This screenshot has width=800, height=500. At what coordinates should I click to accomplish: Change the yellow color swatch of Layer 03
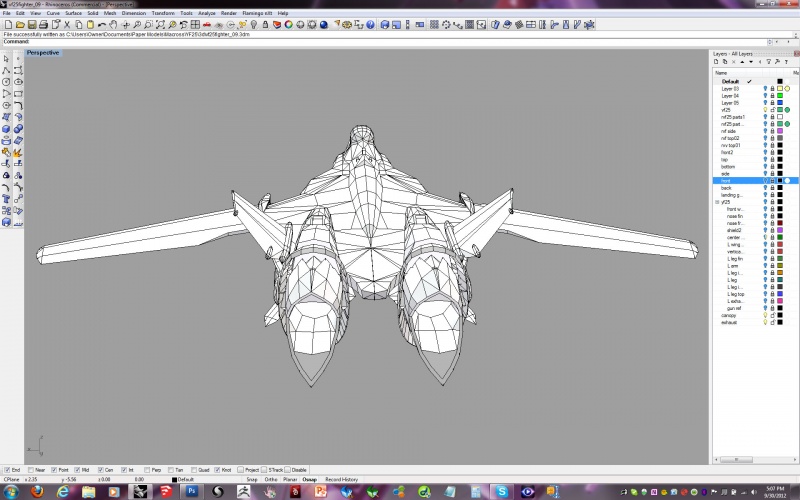coord(780,89)
